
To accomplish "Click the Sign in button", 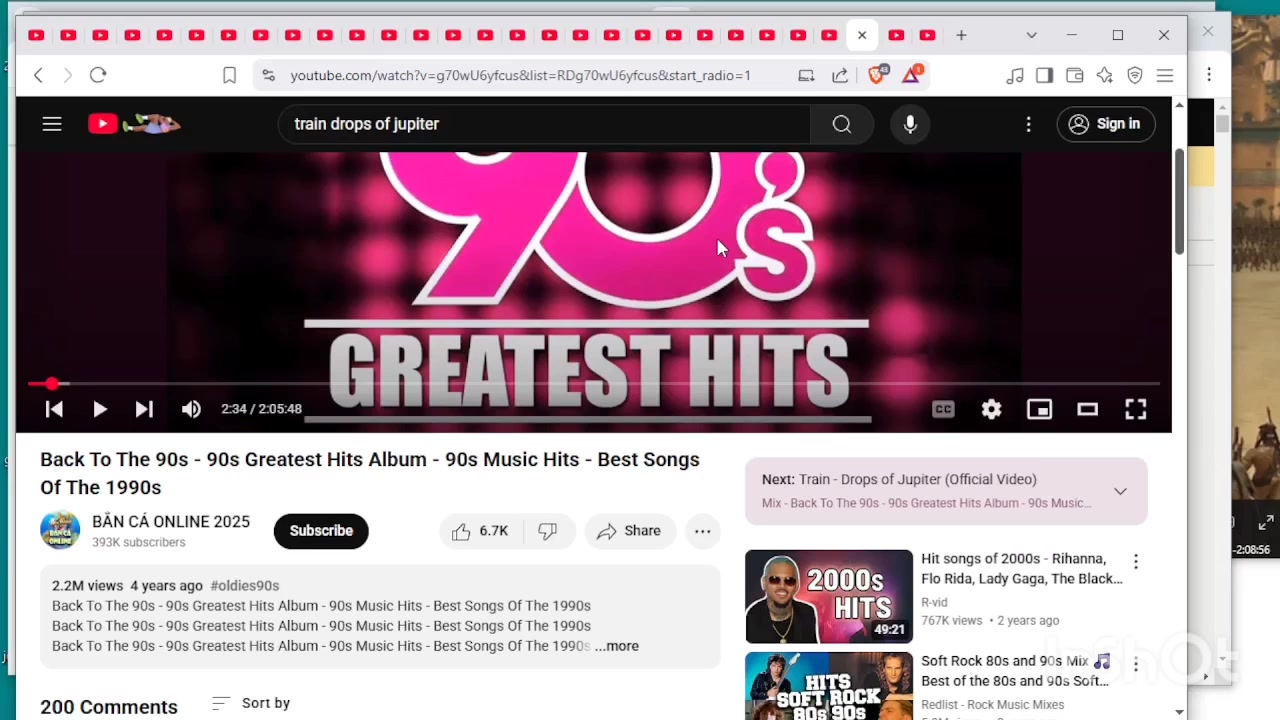I will click(1104, 124).
